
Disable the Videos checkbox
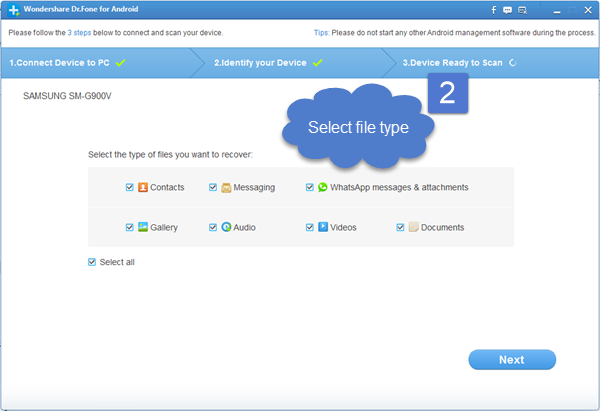coord(310,227)
